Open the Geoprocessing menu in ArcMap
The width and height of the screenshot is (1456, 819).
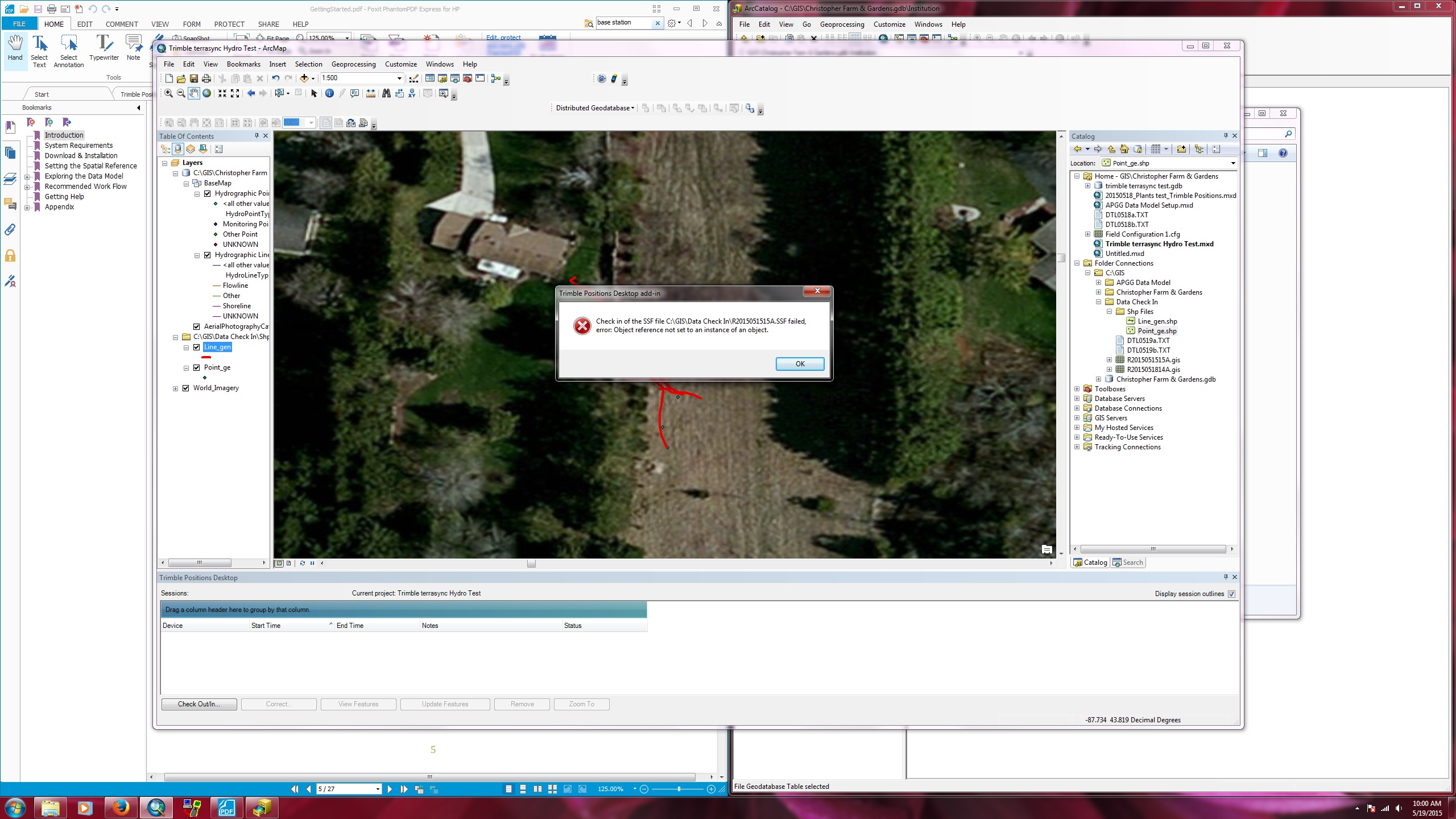[353, 64]
